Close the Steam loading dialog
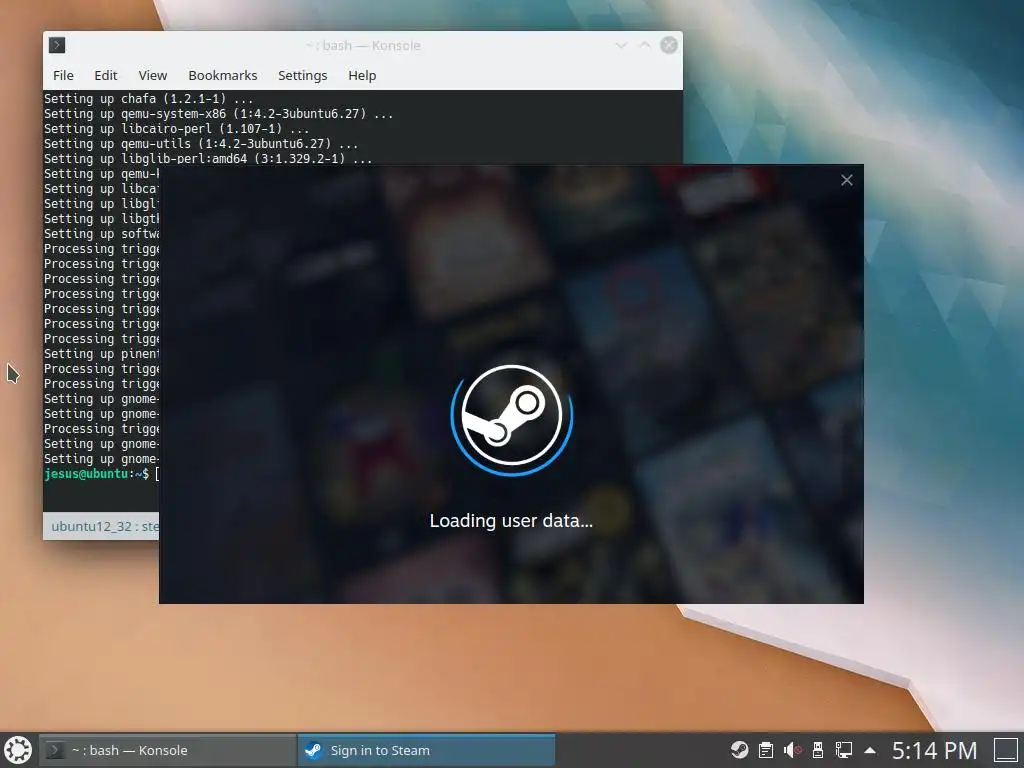The image size is (1024, 768). (x=846, y=180)
